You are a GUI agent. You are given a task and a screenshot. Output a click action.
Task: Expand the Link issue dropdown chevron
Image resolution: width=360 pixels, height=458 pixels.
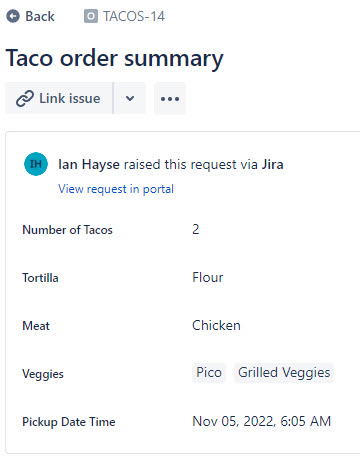tap(130, 99)
